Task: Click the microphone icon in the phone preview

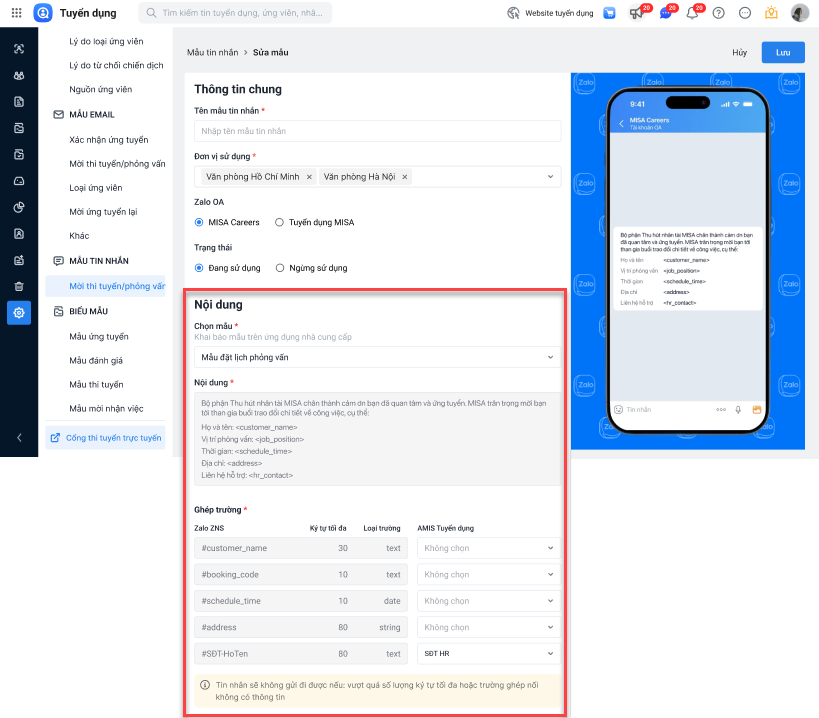Action: pyautogui.click(x=738, y=410)
